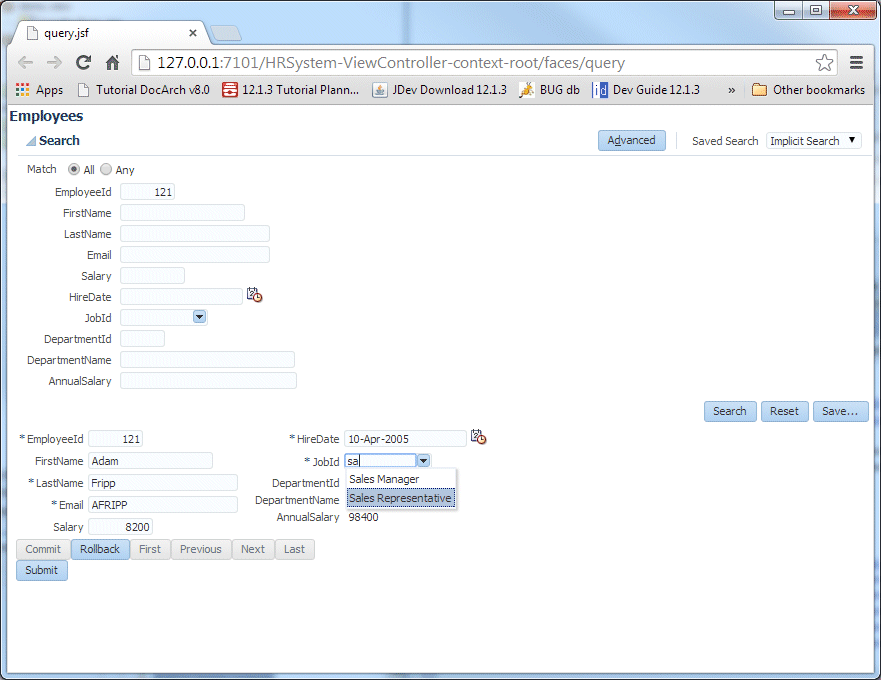Click the search HireDate field

[181, 297]
